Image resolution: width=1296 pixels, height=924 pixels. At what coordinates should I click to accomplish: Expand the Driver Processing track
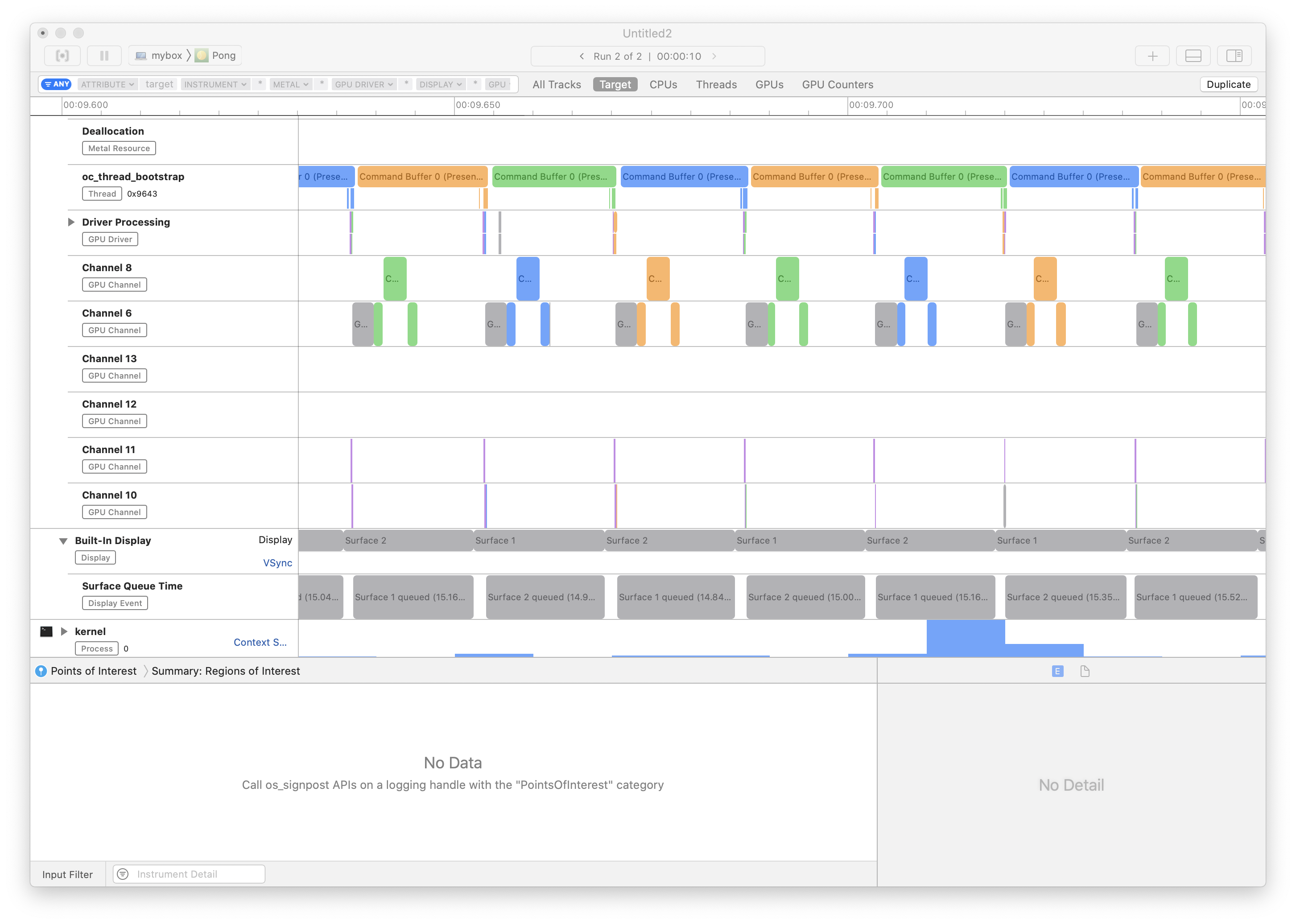[x=71, y=222]
